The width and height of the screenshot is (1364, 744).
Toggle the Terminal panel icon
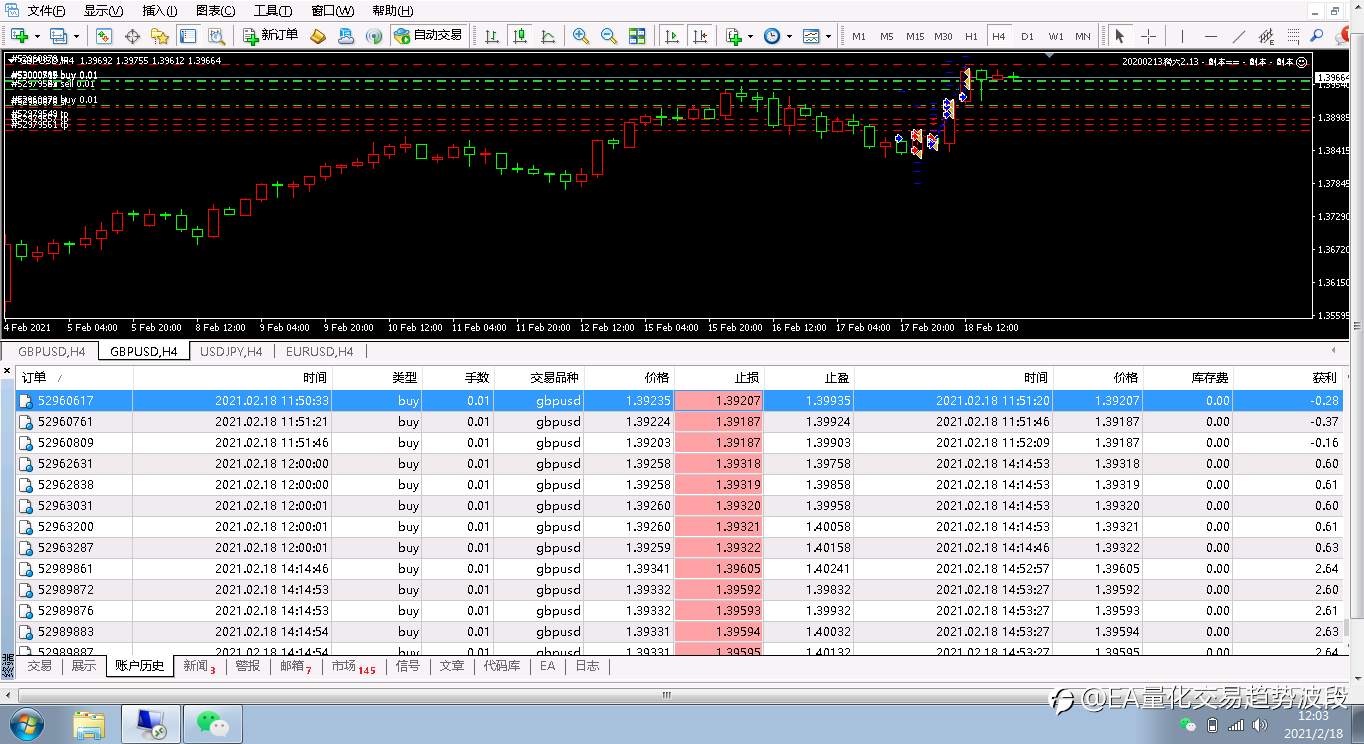(188, 36)
